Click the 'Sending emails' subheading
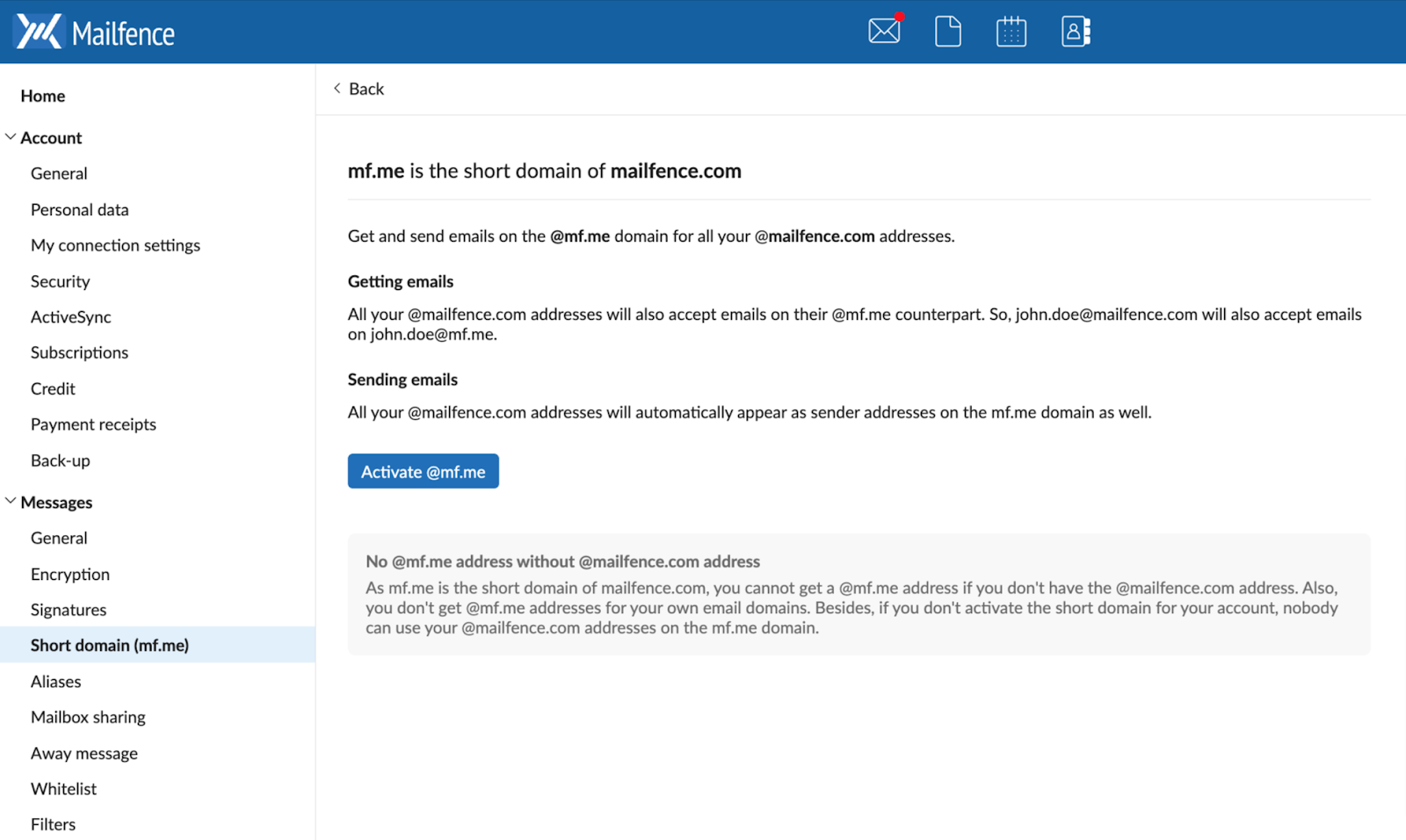 point(402,380)
